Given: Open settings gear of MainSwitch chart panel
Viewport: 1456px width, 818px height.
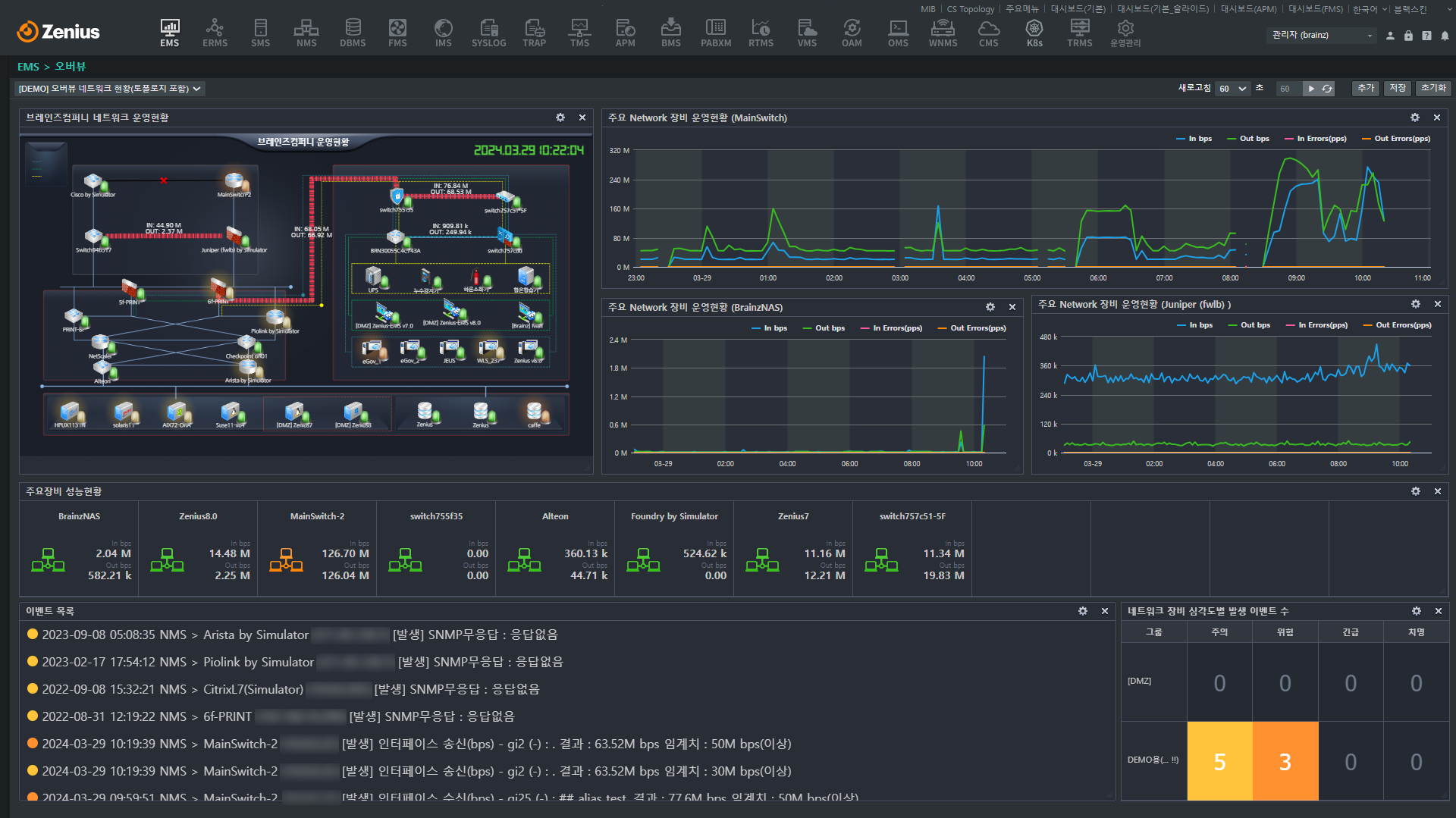Looking at the screenshot, I should click(x=1414, y=118).
